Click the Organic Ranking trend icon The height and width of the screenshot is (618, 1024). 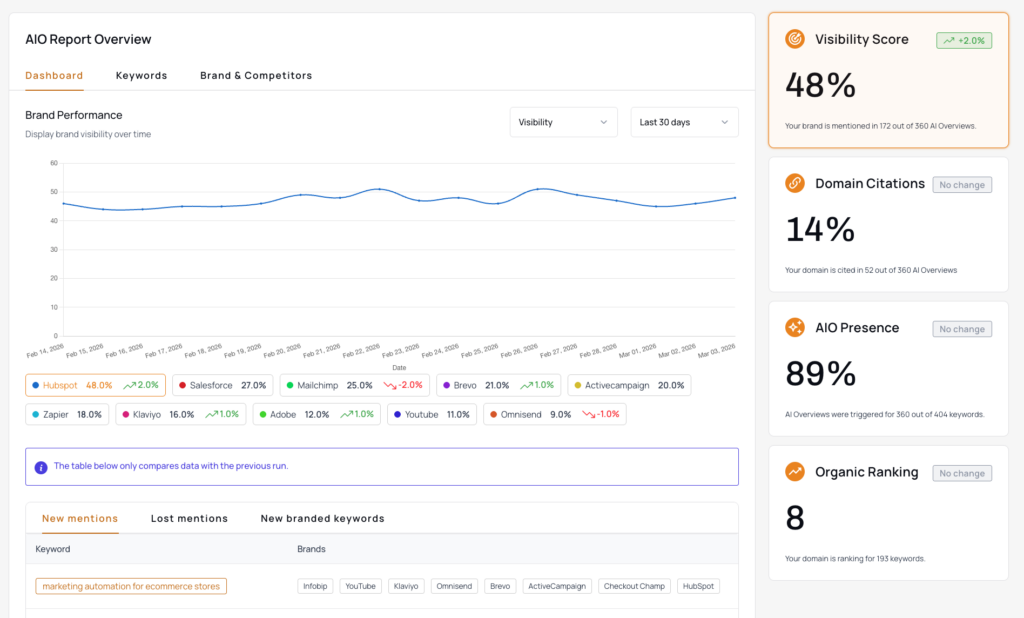[795, 471]
